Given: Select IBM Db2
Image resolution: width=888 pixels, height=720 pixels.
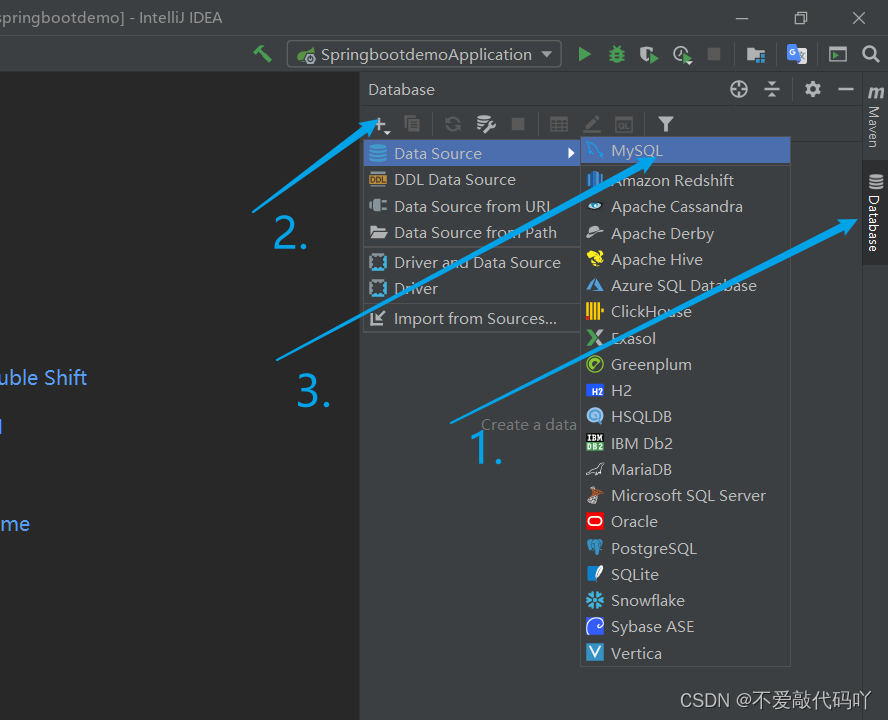Looking at the screenshot, I should coord(685,443).
